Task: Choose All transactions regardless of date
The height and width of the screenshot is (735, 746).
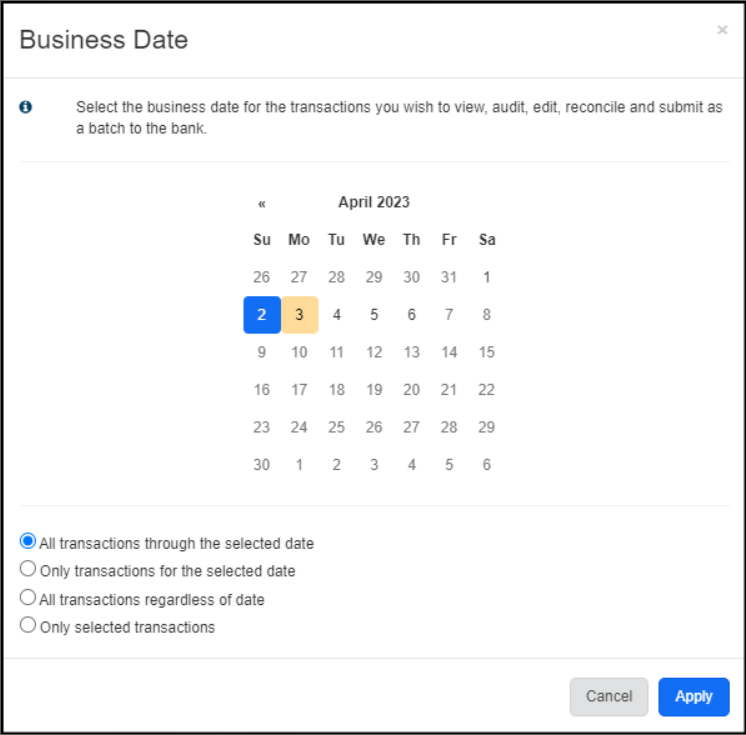Action: click(28, 597)
